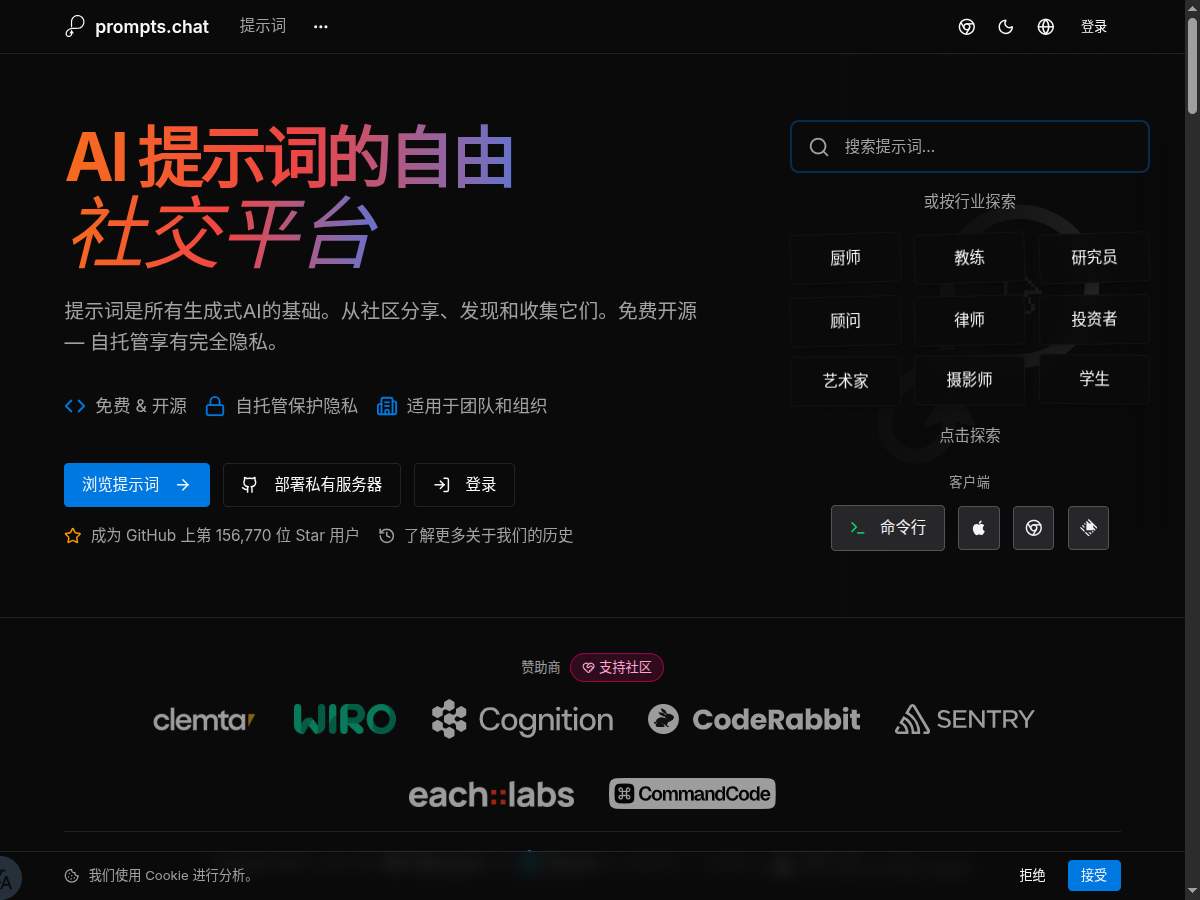Accept cookies with the 接受 button
The height and width of the screenshot is (900, 1200).
pos(1094,876)
